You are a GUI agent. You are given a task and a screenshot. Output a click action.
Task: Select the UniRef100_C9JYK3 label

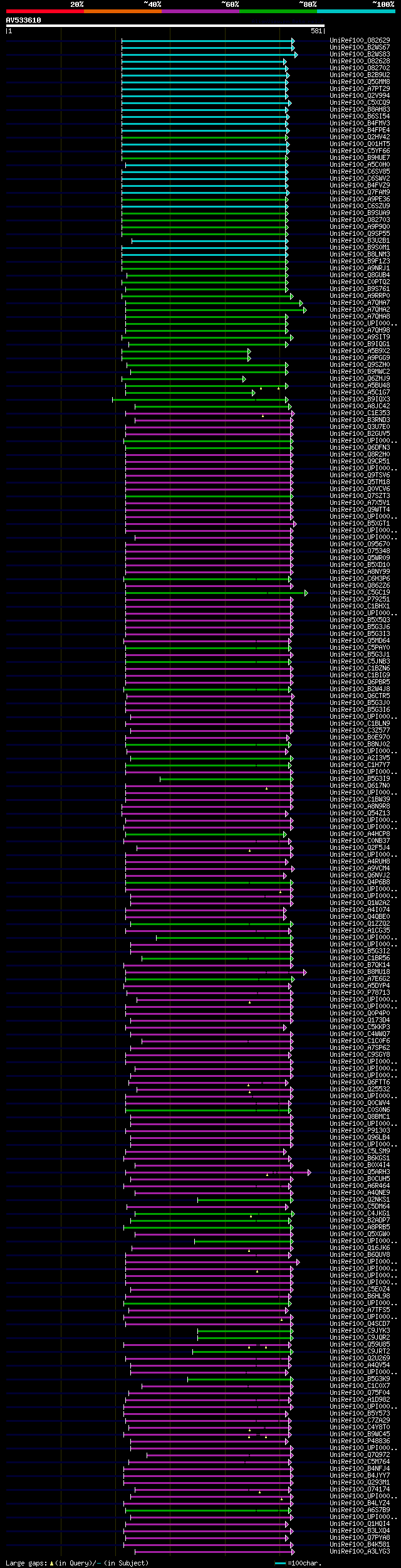[x=360, y=1331]
